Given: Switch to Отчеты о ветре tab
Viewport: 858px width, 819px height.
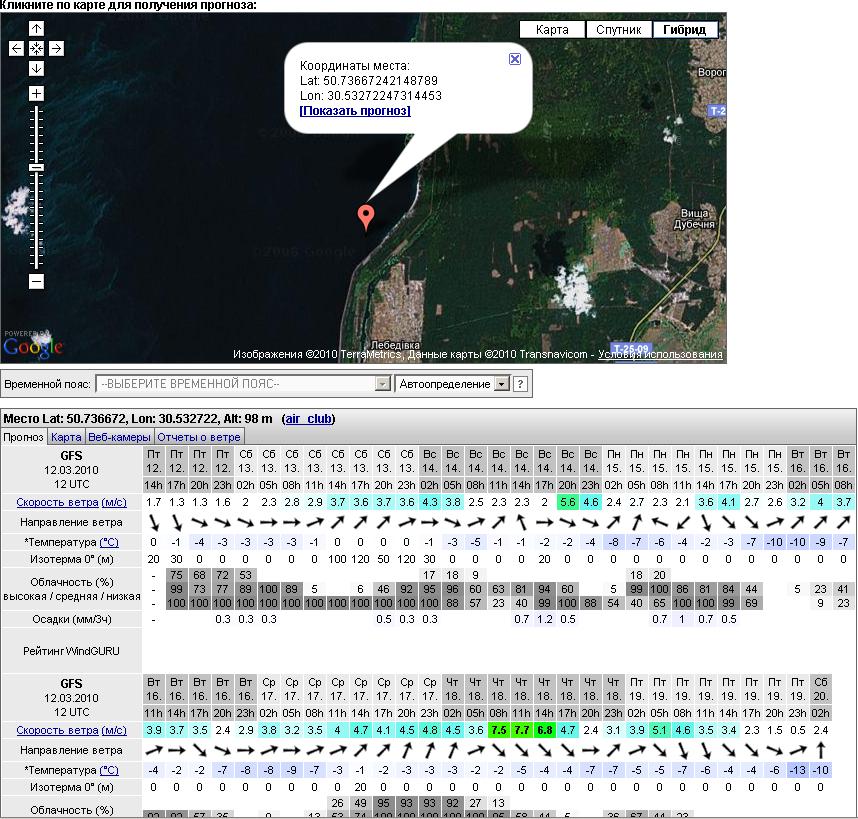Looking at the screenshot, I should 199,437.
